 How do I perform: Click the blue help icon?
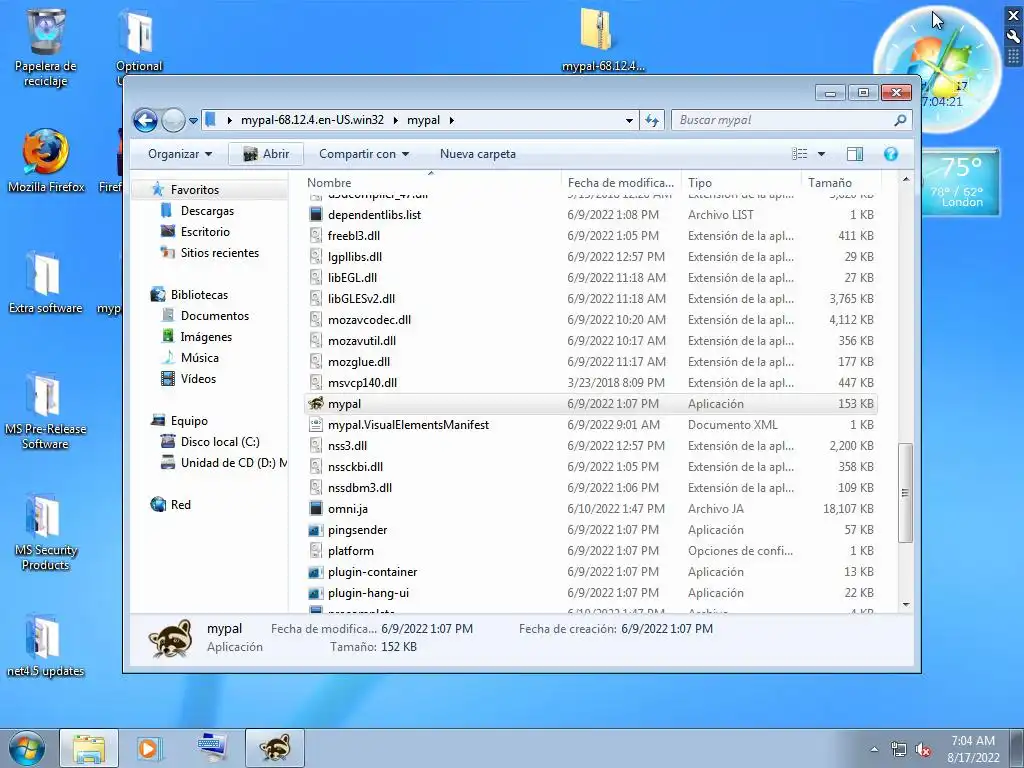coord(891,154)
